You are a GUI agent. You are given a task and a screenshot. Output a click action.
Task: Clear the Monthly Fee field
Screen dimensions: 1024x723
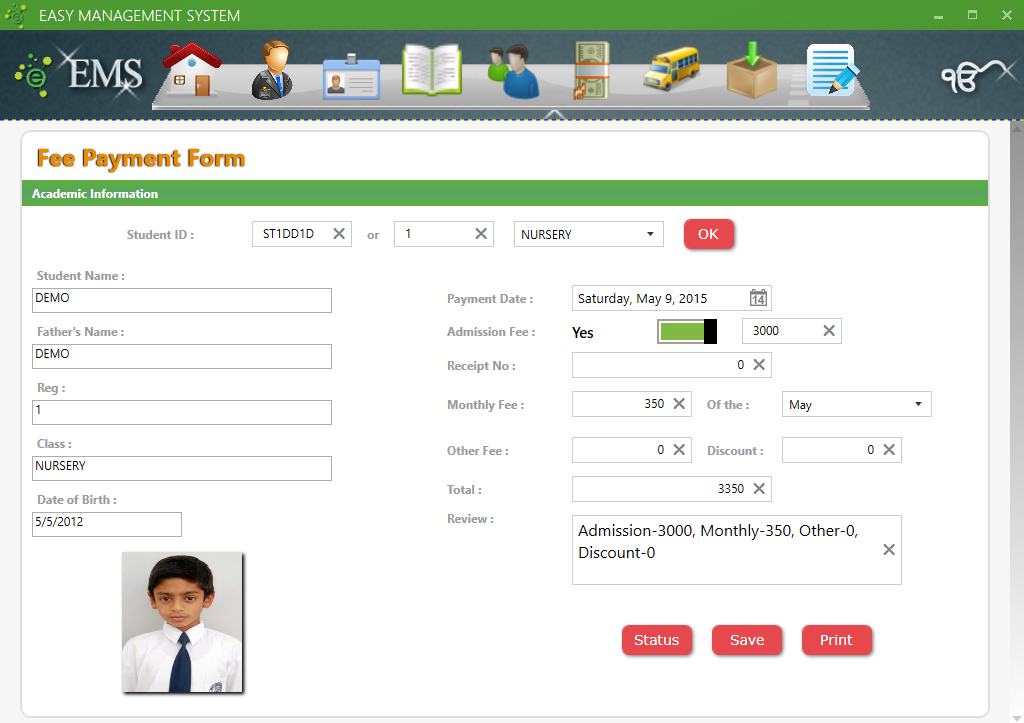[x=679, y=404]
